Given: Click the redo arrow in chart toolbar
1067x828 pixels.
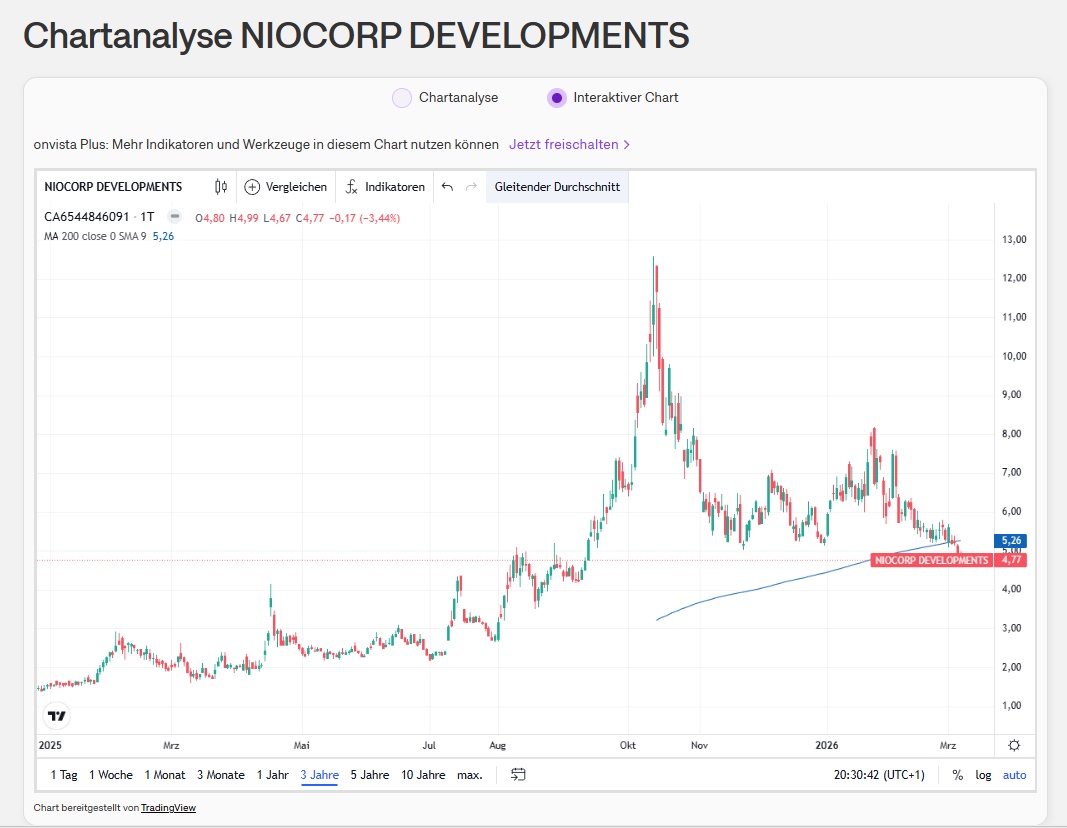Looking at the screenshot, I should tap(471, 187).
